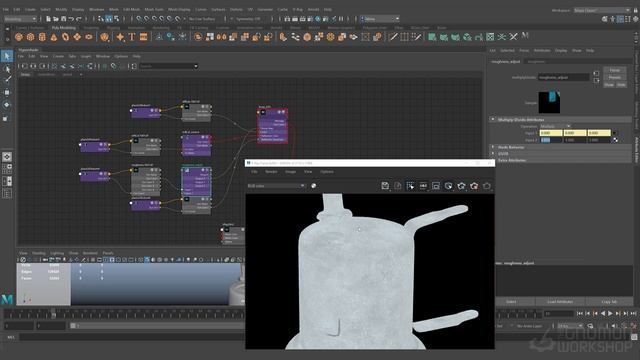Image resolution: width=640 pixels, height=360 pixels.
Task: Click the Input 2 checker map button
Action: click(x=615, y=140)
